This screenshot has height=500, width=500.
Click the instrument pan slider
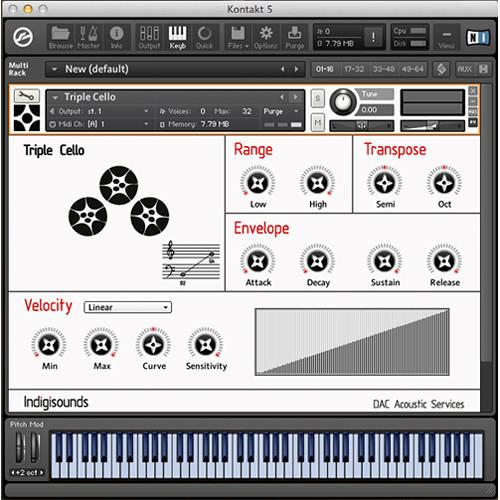coord(362,126)
